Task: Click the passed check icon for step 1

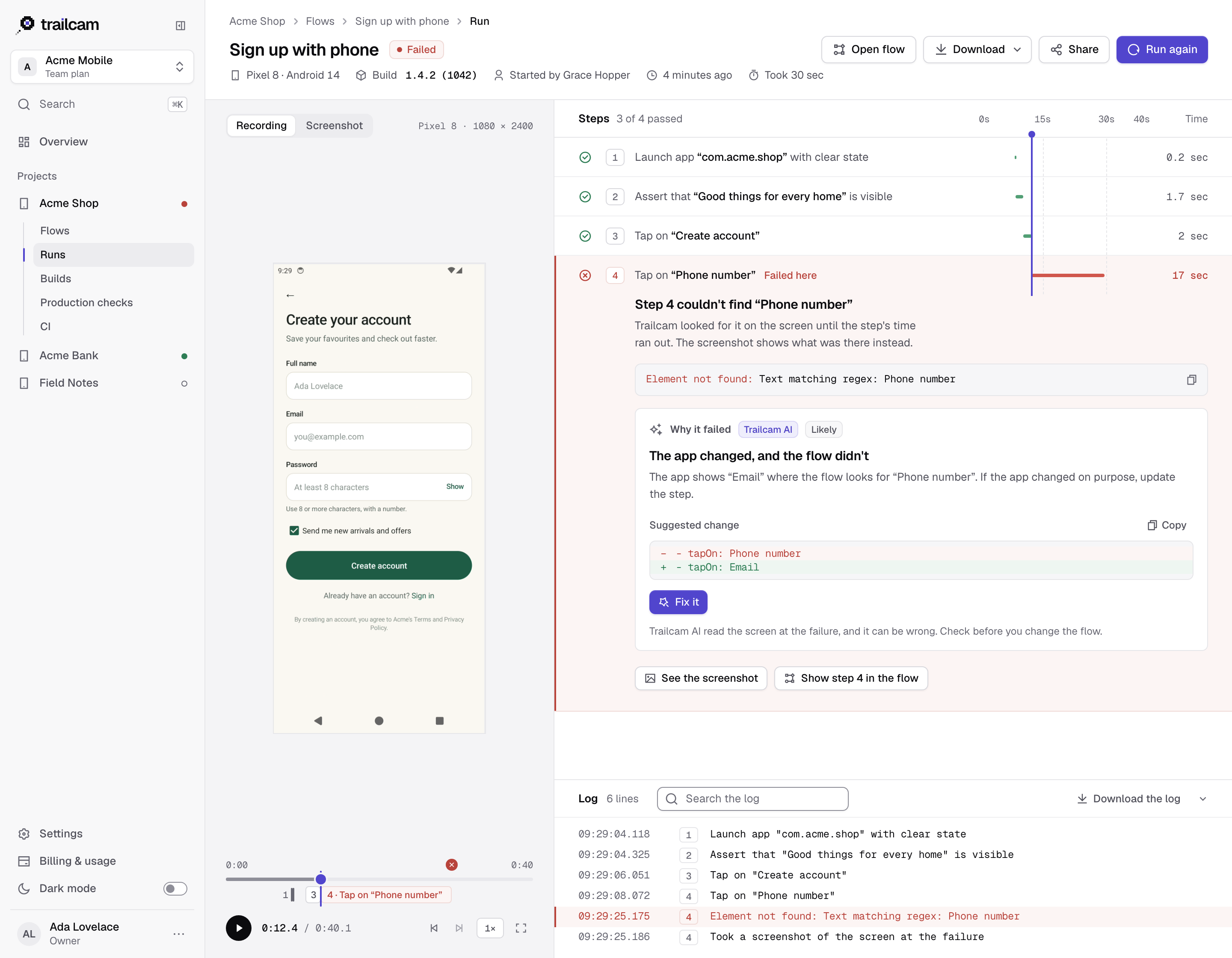Action: (x=585, y=157)
